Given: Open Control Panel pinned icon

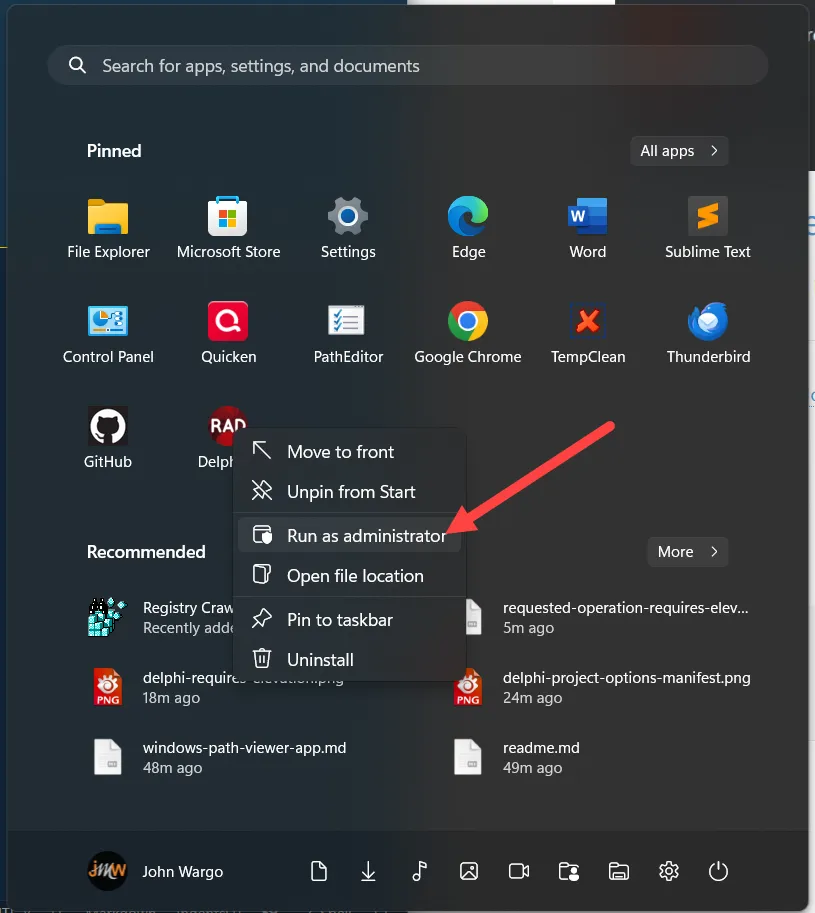Looking at the screenshot, I should pyautogui.click(x=108, y=334).
